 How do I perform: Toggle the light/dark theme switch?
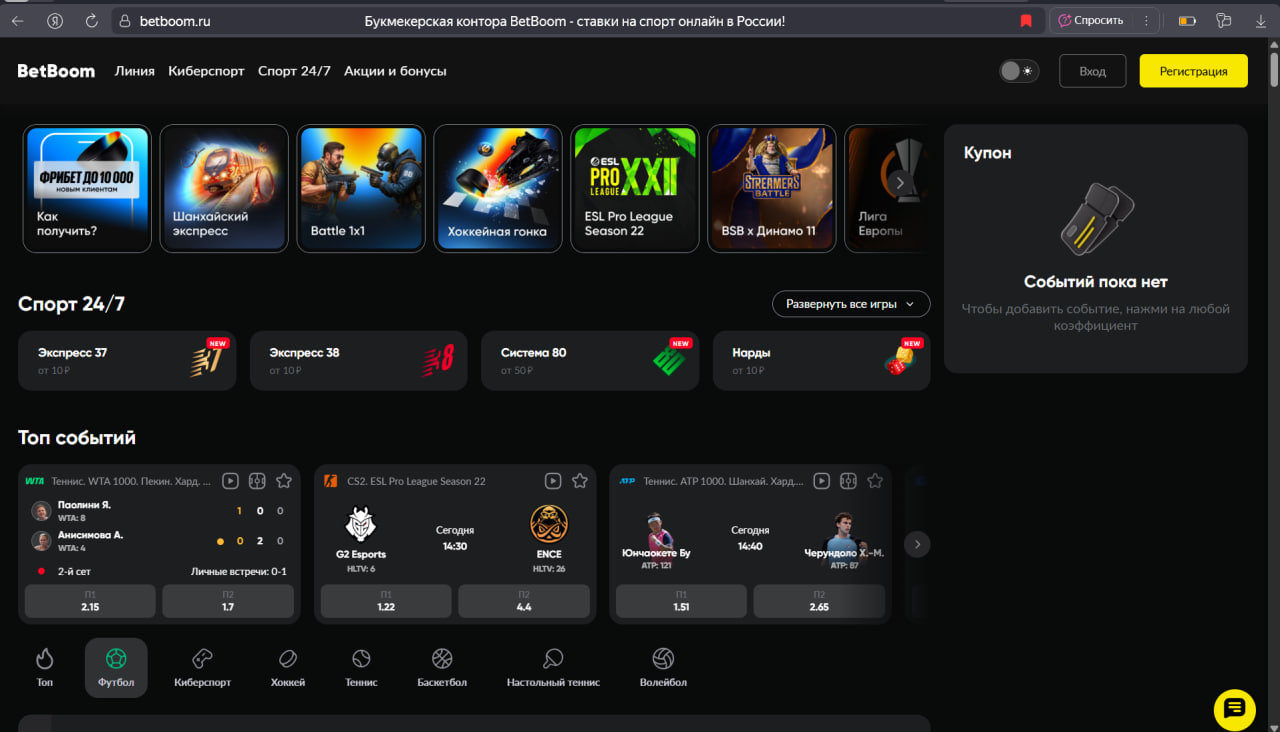coord(1019,71)
